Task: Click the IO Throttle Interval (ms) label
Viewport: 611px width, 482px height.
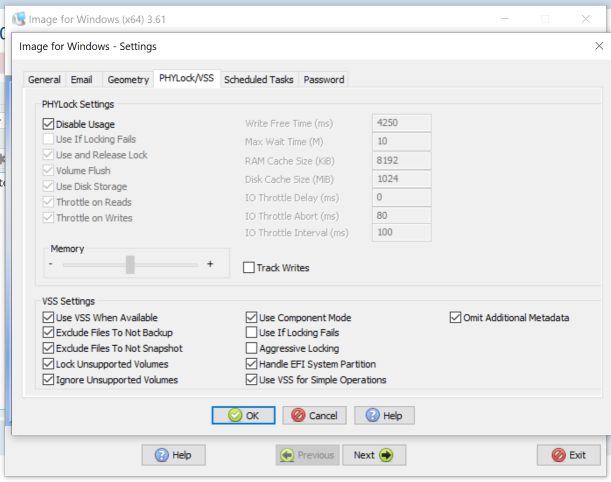Action: pos(297,233)
